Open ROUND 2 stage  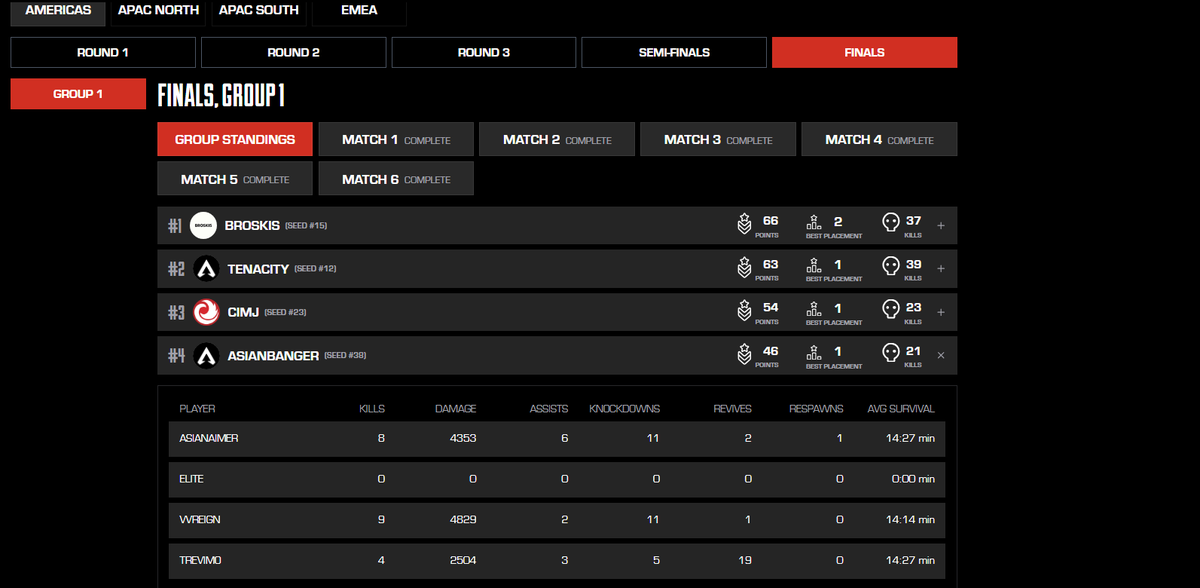click(293, 52)
